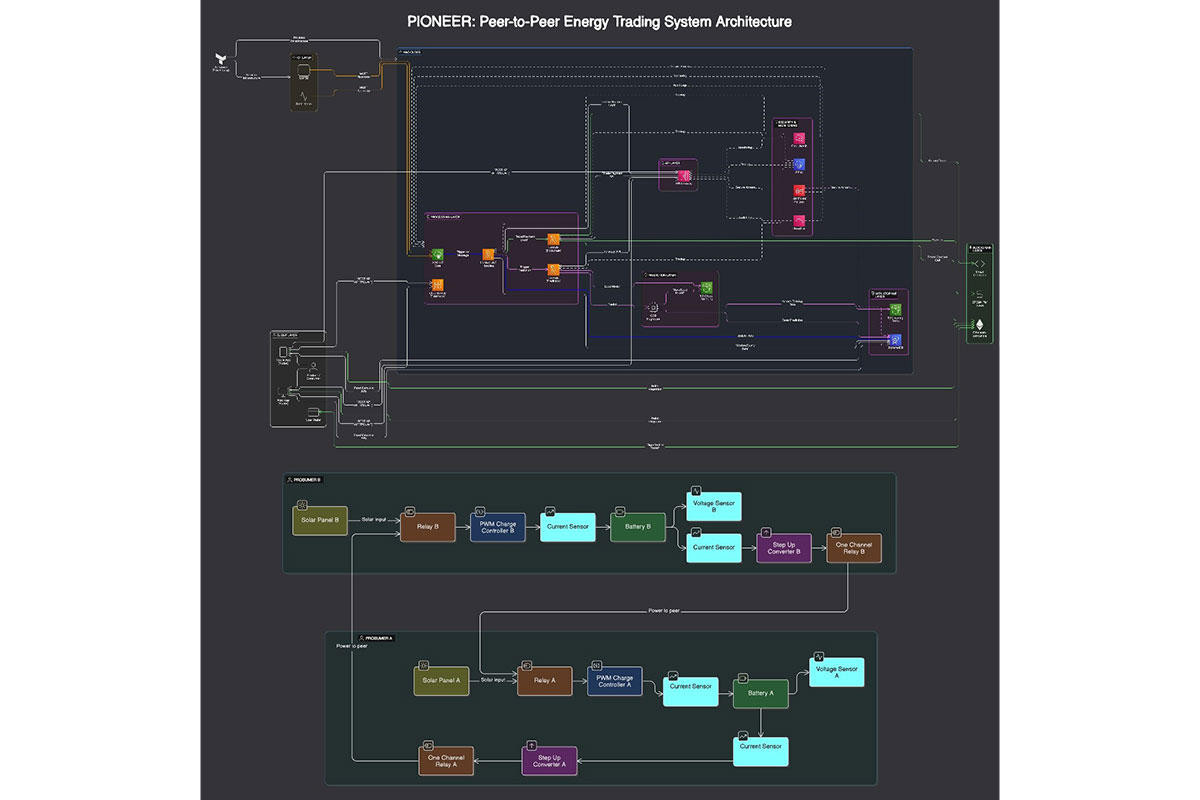Select green bucket icon above DynamoDB
The image size is (1200, 800).
897,311
